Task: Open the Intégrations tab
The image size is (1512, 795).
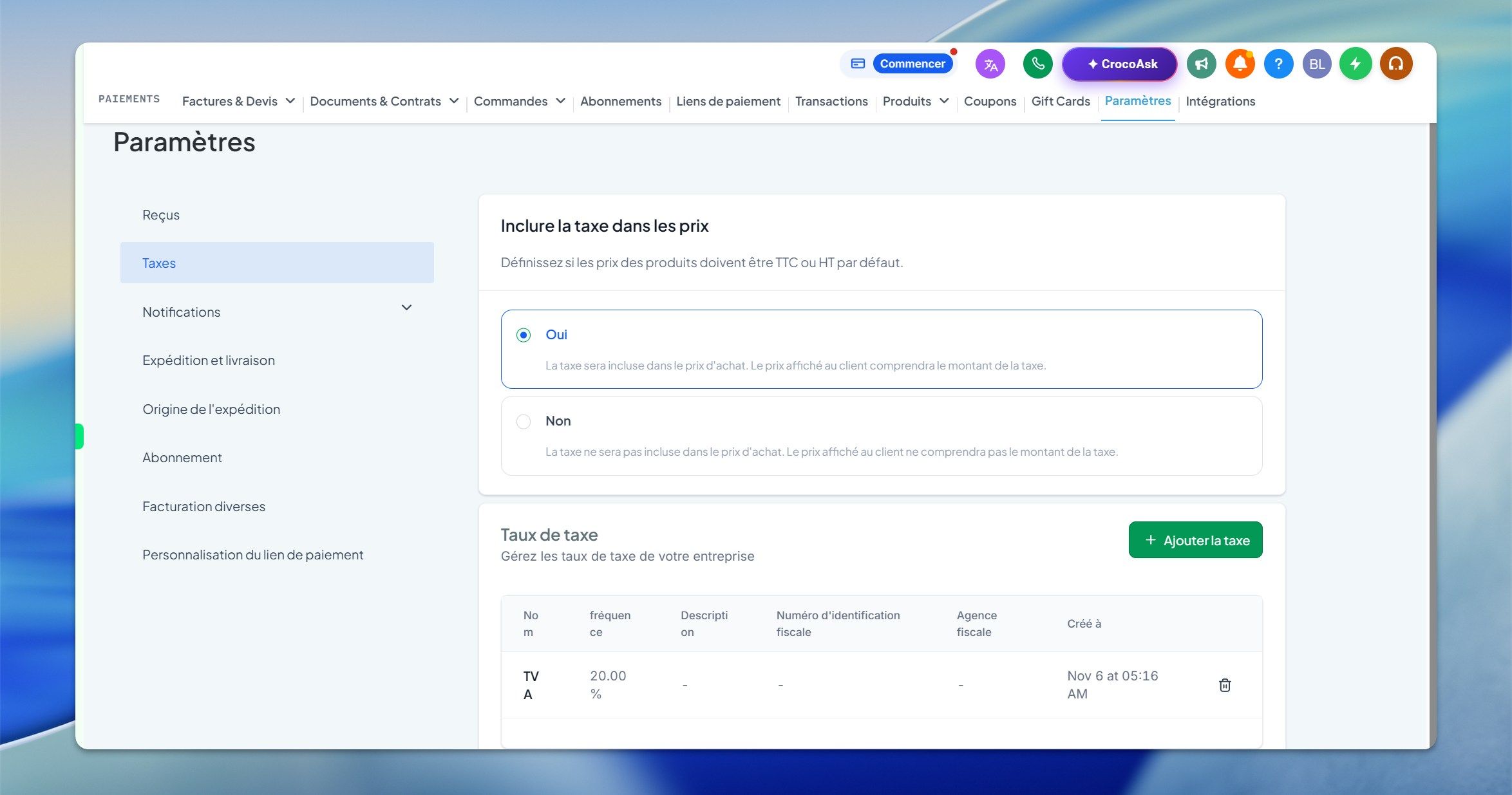Action: tap(1220, 101)
